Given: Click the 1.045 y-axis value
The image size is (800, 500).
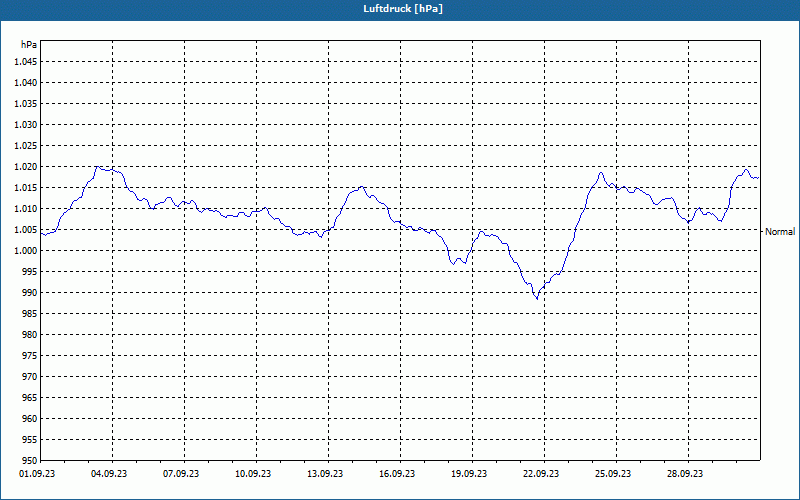Looking at the screenshot, I should [x=26, y=62].
